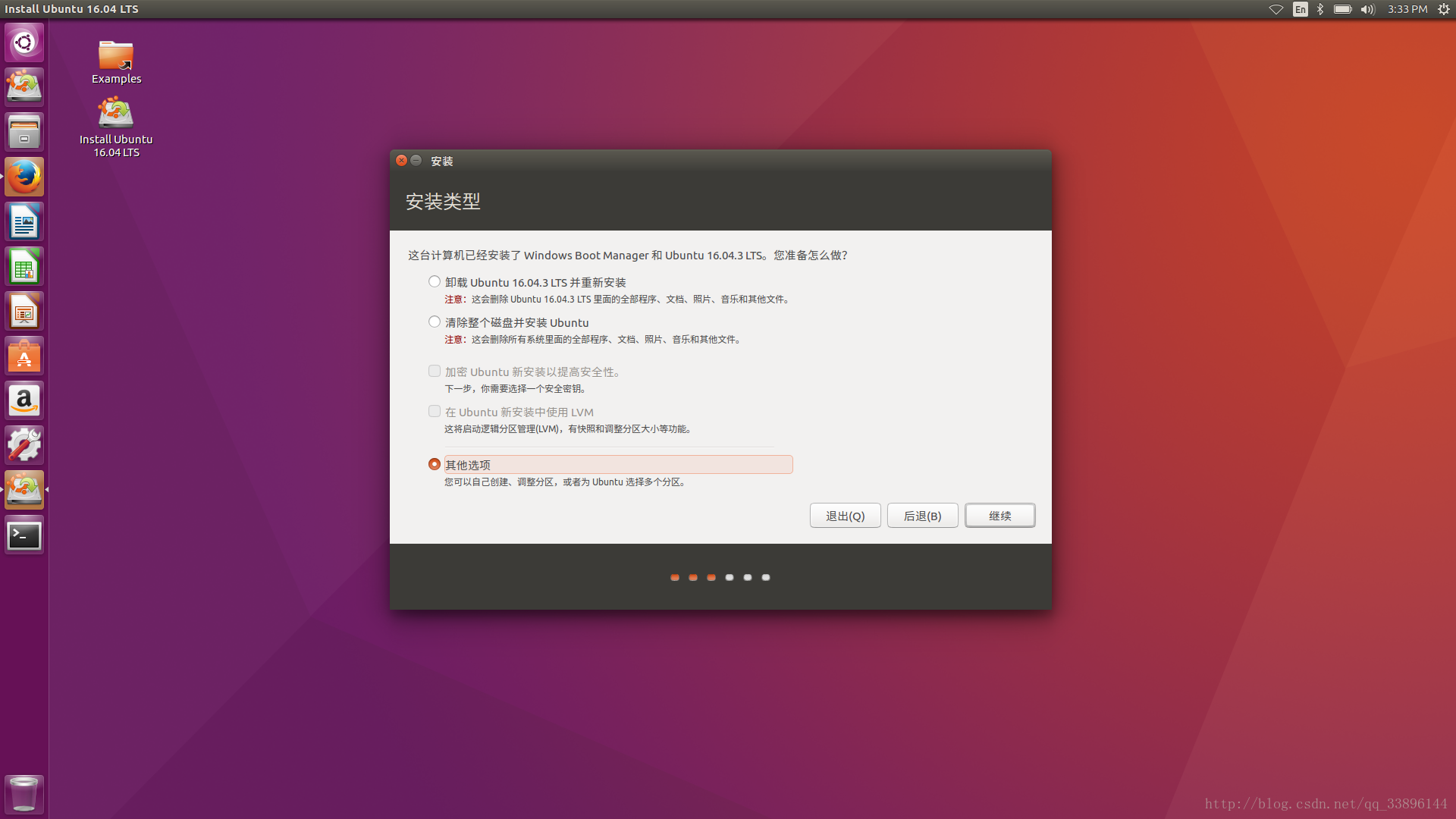Open the battery indicator menu
Screen dimensions: 1456x819
[1343, 9]
